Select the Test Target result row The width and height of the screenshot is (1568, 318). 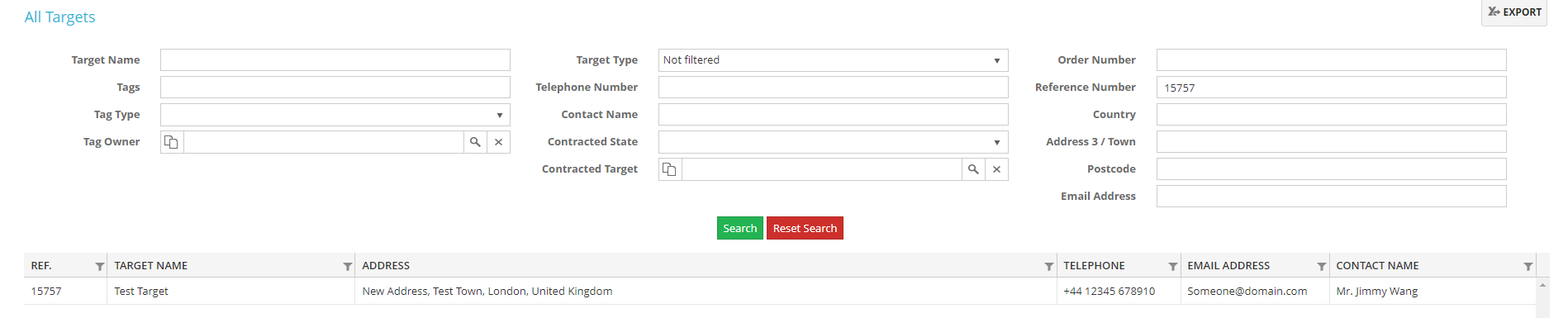780,291
